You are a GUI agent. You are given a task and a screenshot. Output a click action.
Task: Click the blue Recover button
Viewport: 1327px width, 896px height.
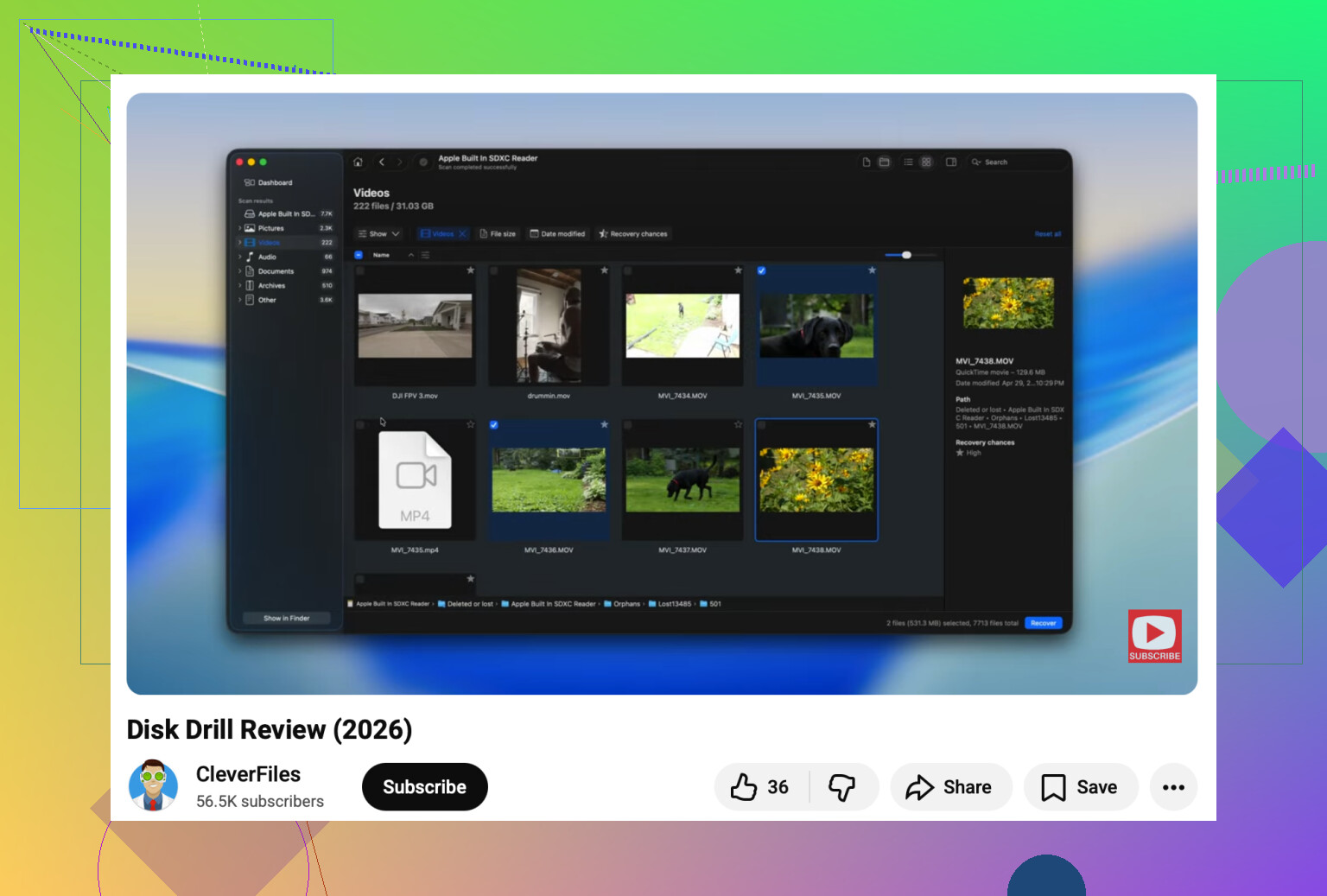1043,623
